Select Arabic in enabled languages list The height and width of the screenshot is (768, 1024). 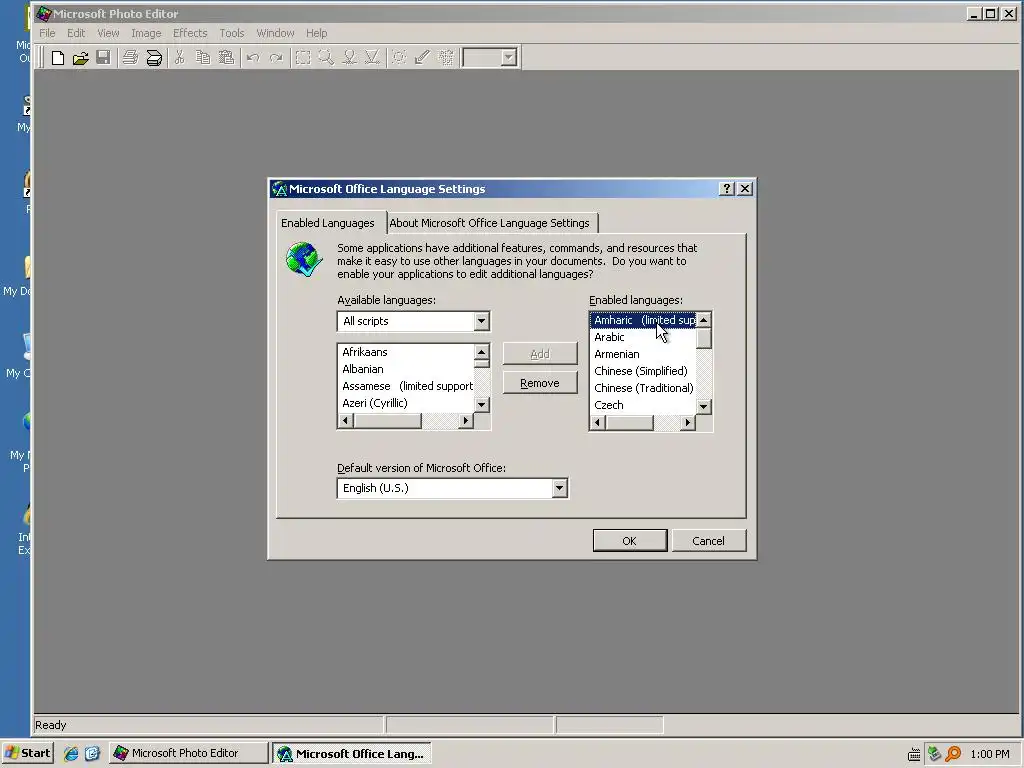coord(643,337)
